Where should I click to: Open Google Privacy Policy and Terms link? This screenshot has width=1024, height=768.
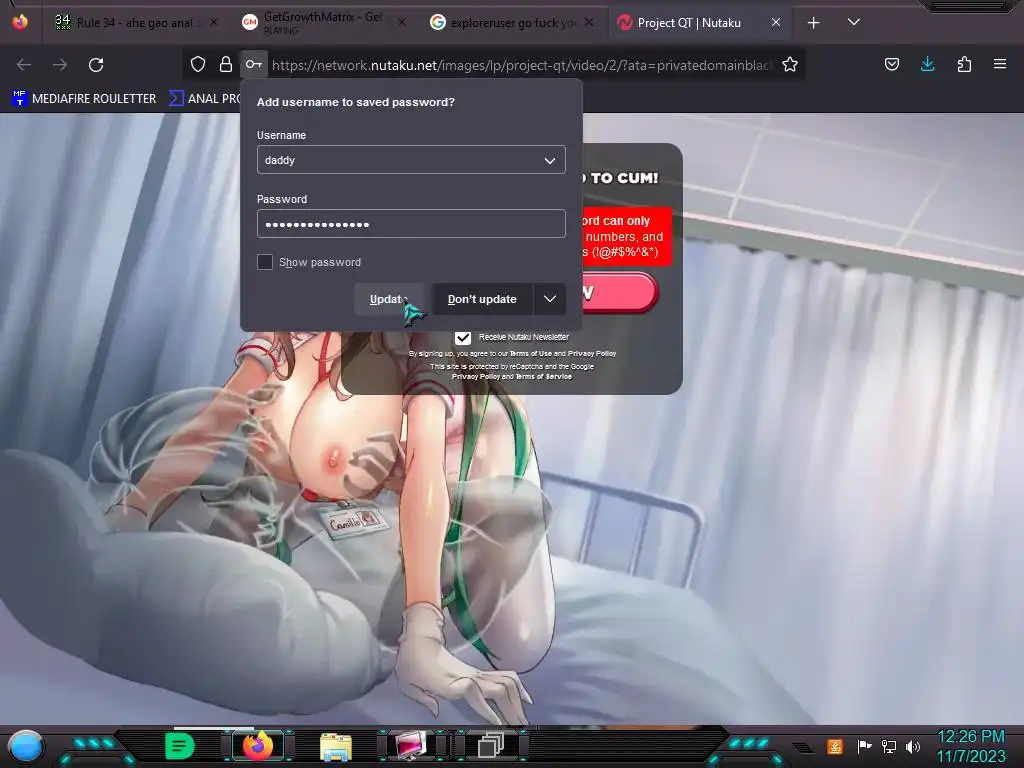click(x=511, y=376)
